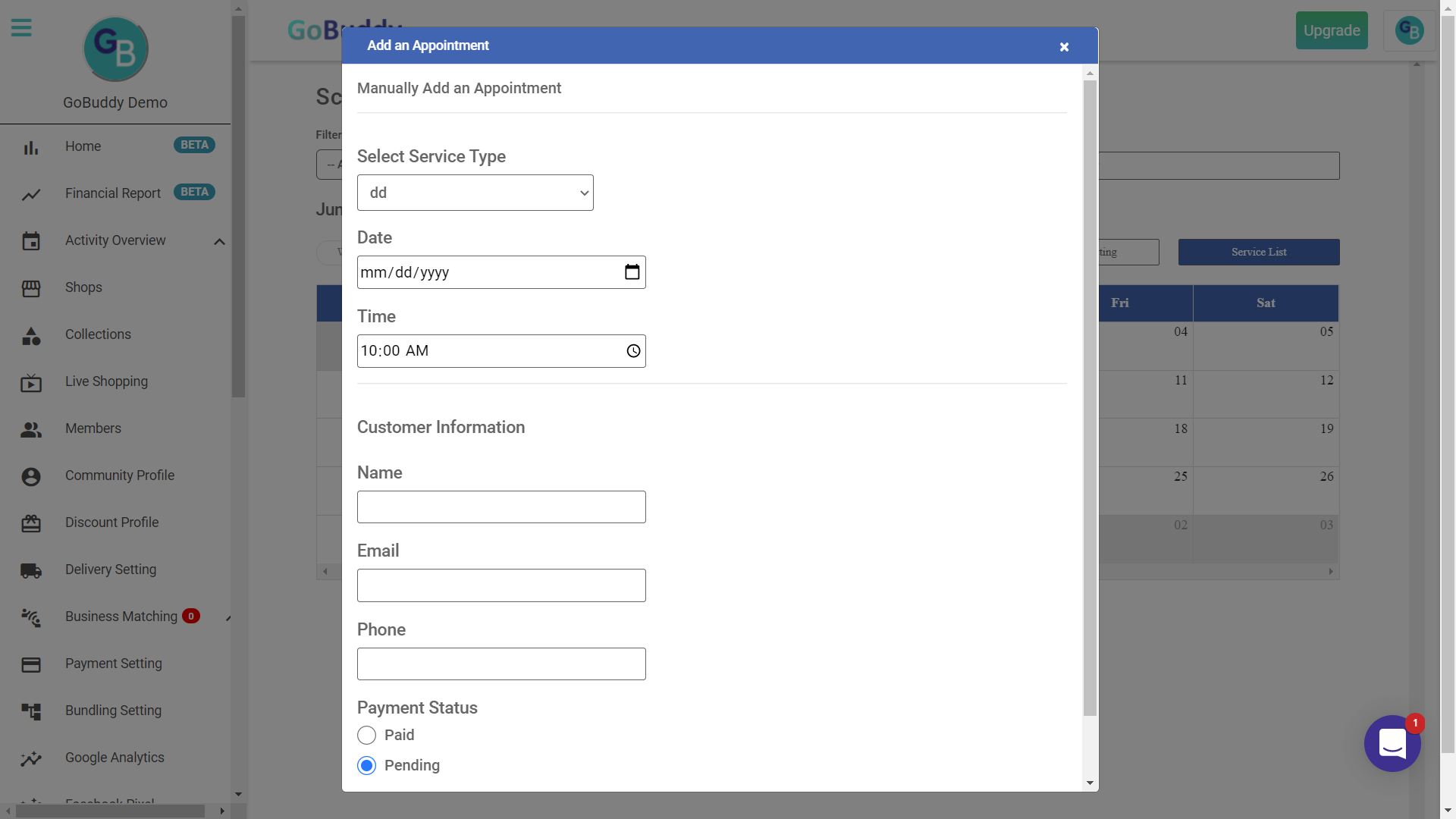Click the Service List button

pos(1258,252)
